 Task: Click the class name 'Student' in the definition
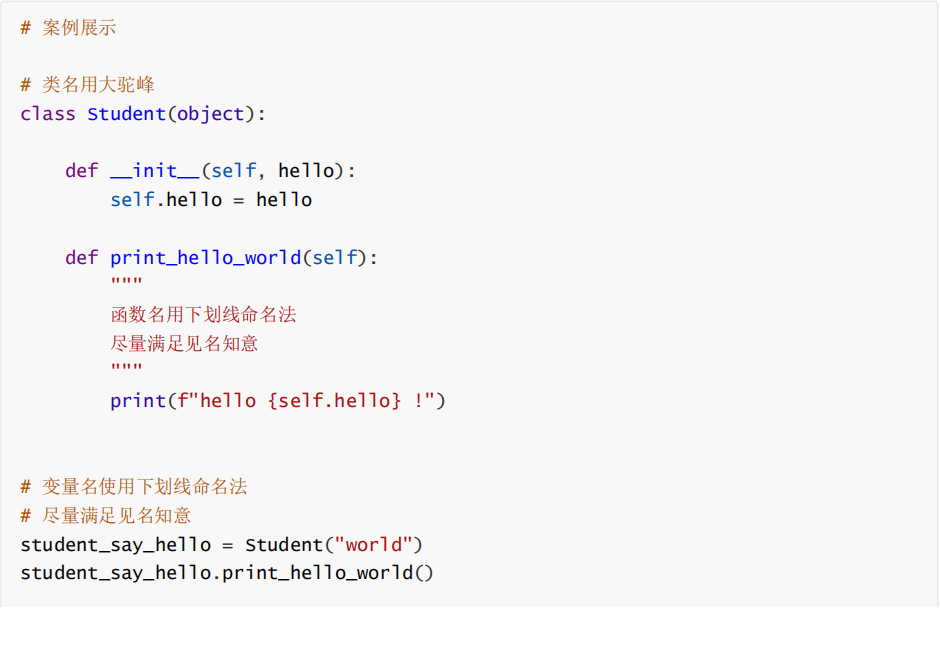coord(126,114)
